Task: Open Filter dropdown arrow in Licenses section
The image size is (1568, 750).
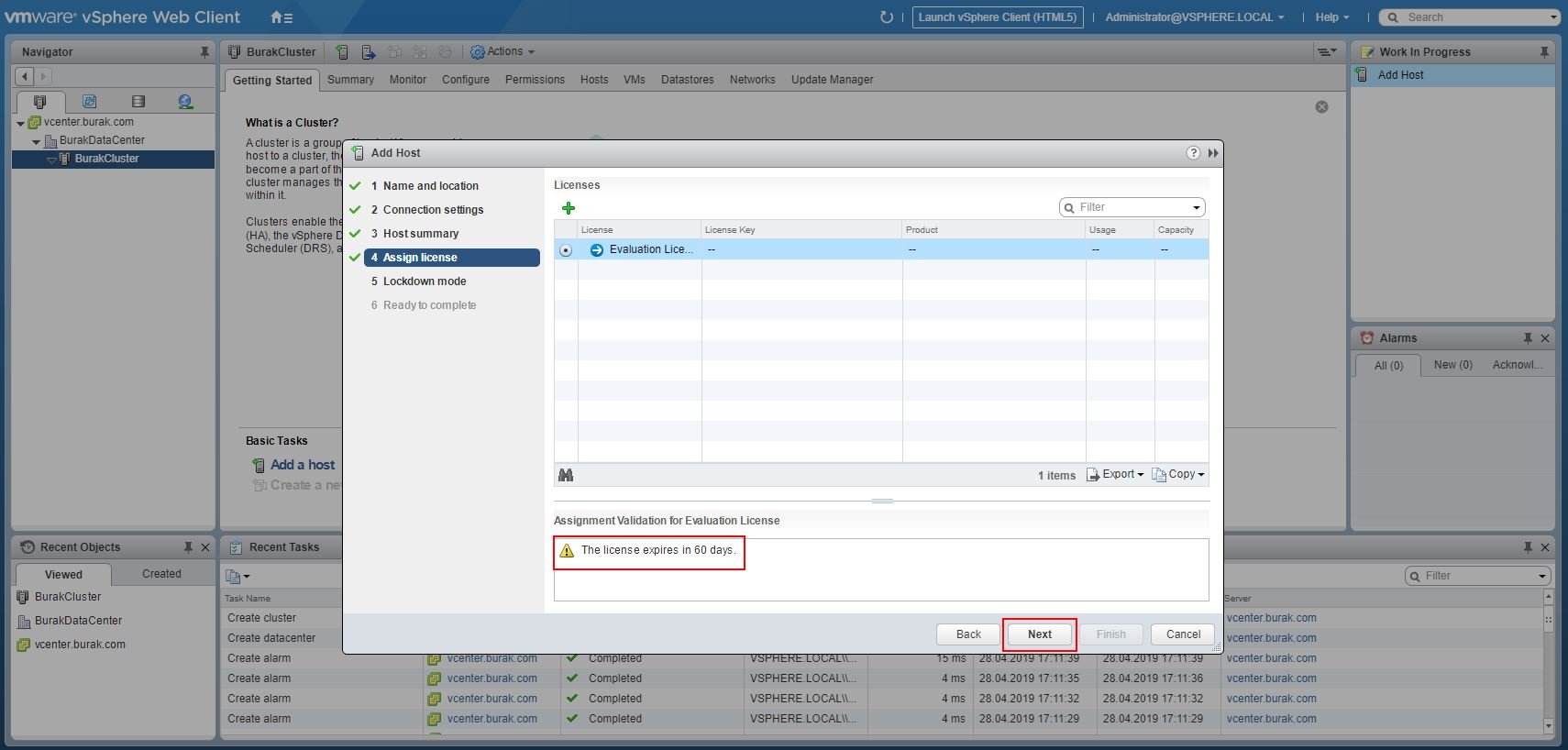Action: tap(1197, 208)
